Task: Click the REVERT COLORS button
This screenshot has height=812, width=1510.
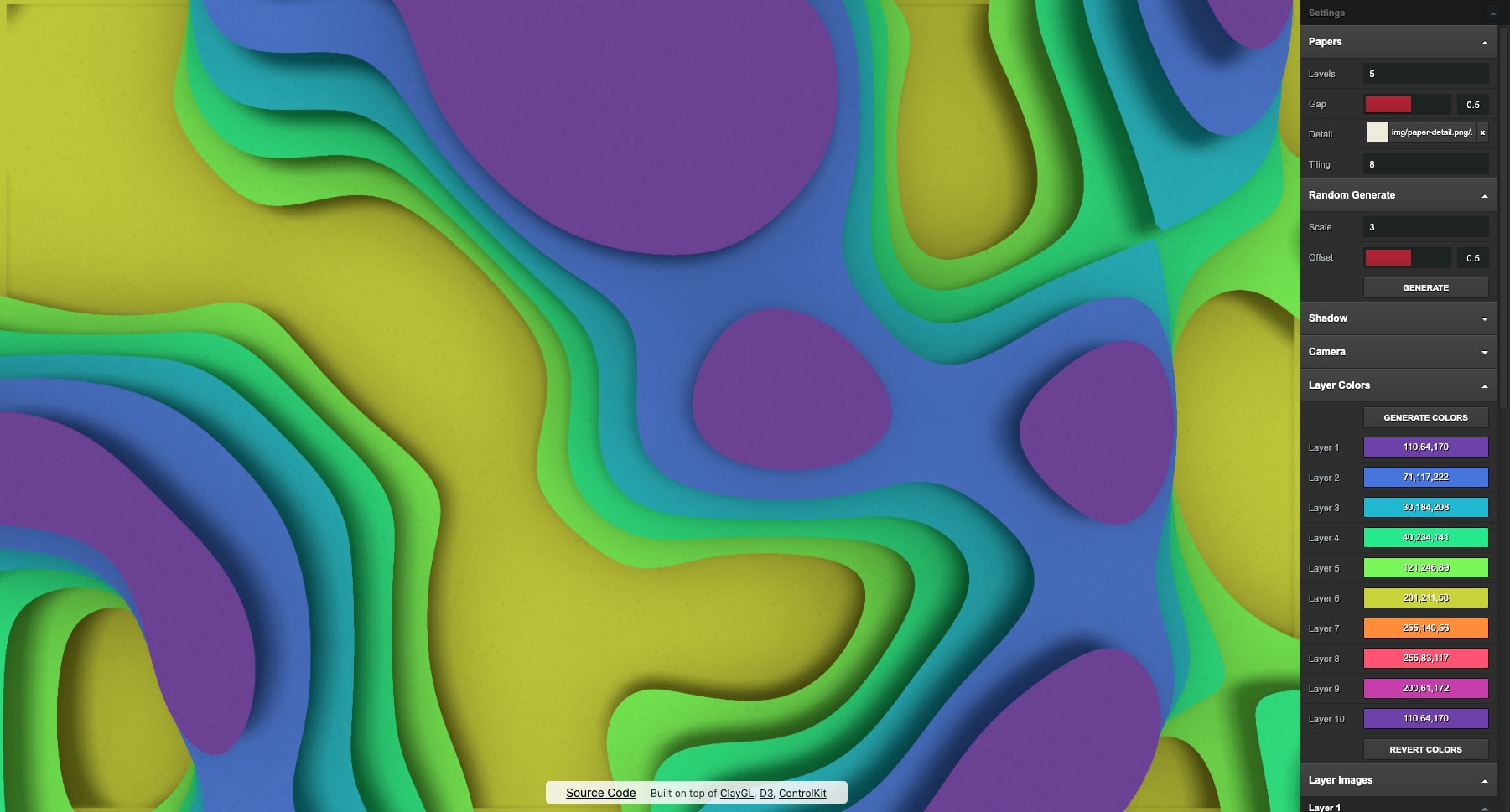Action: point(1425,749)
